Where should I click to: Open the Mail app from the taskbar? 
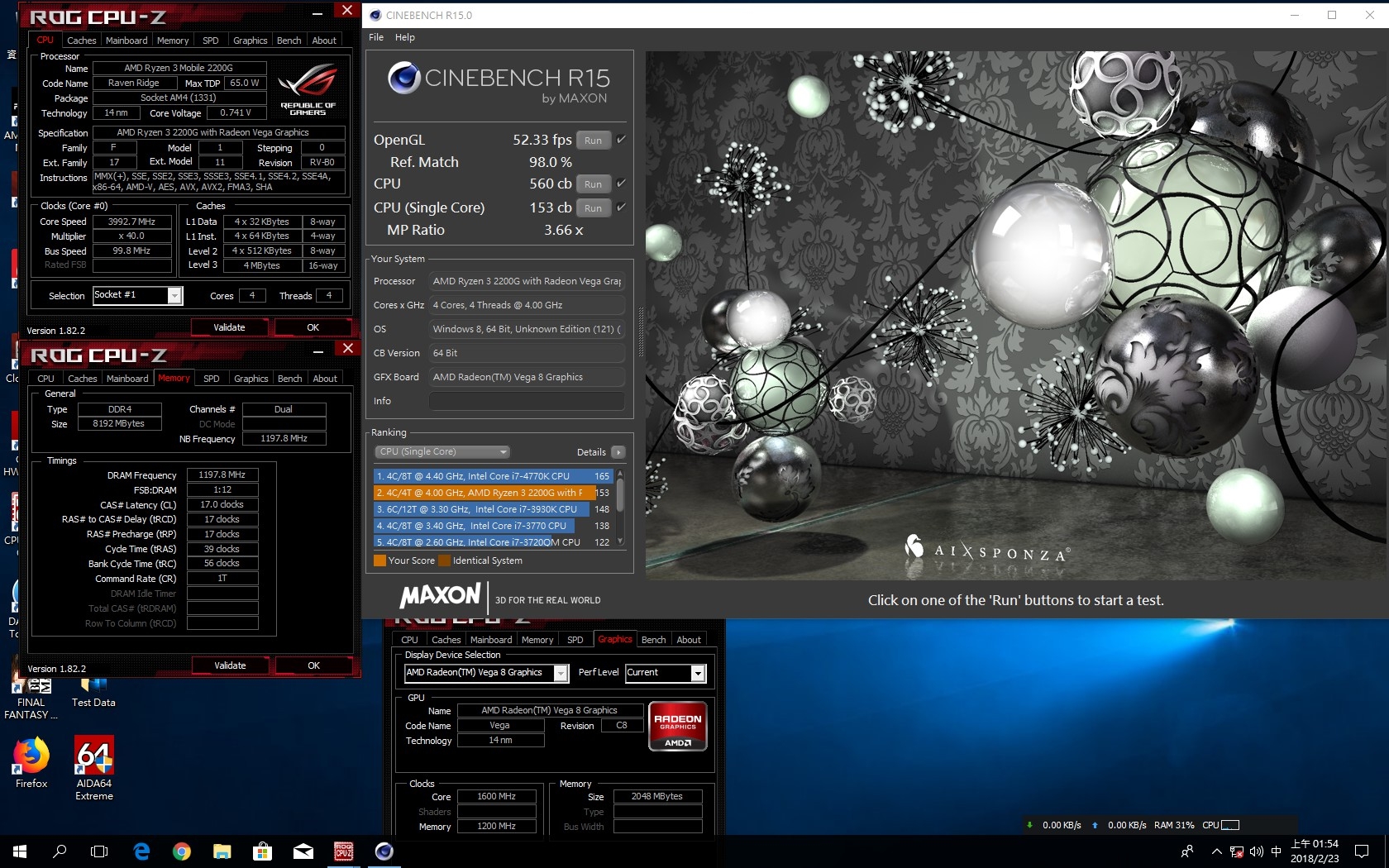[x=303, y=851]
